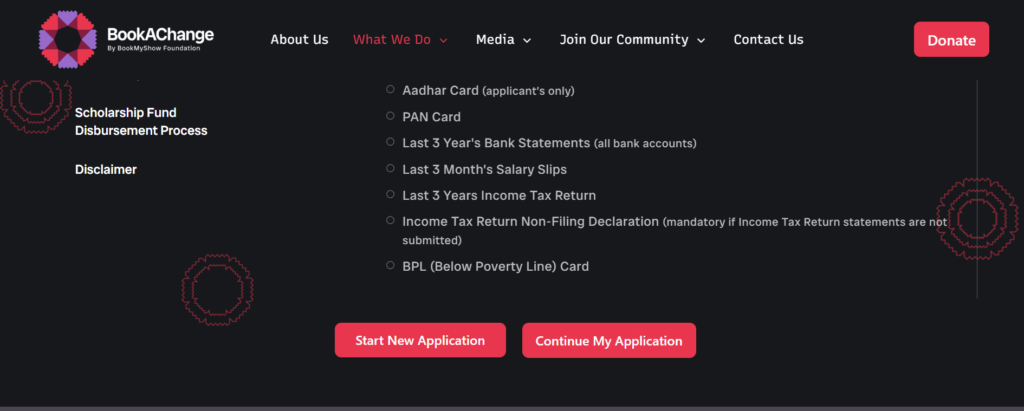Jump to Scholarship Fund Disbursement Process
Screen dimensions: 1024x411
point(141,122)
